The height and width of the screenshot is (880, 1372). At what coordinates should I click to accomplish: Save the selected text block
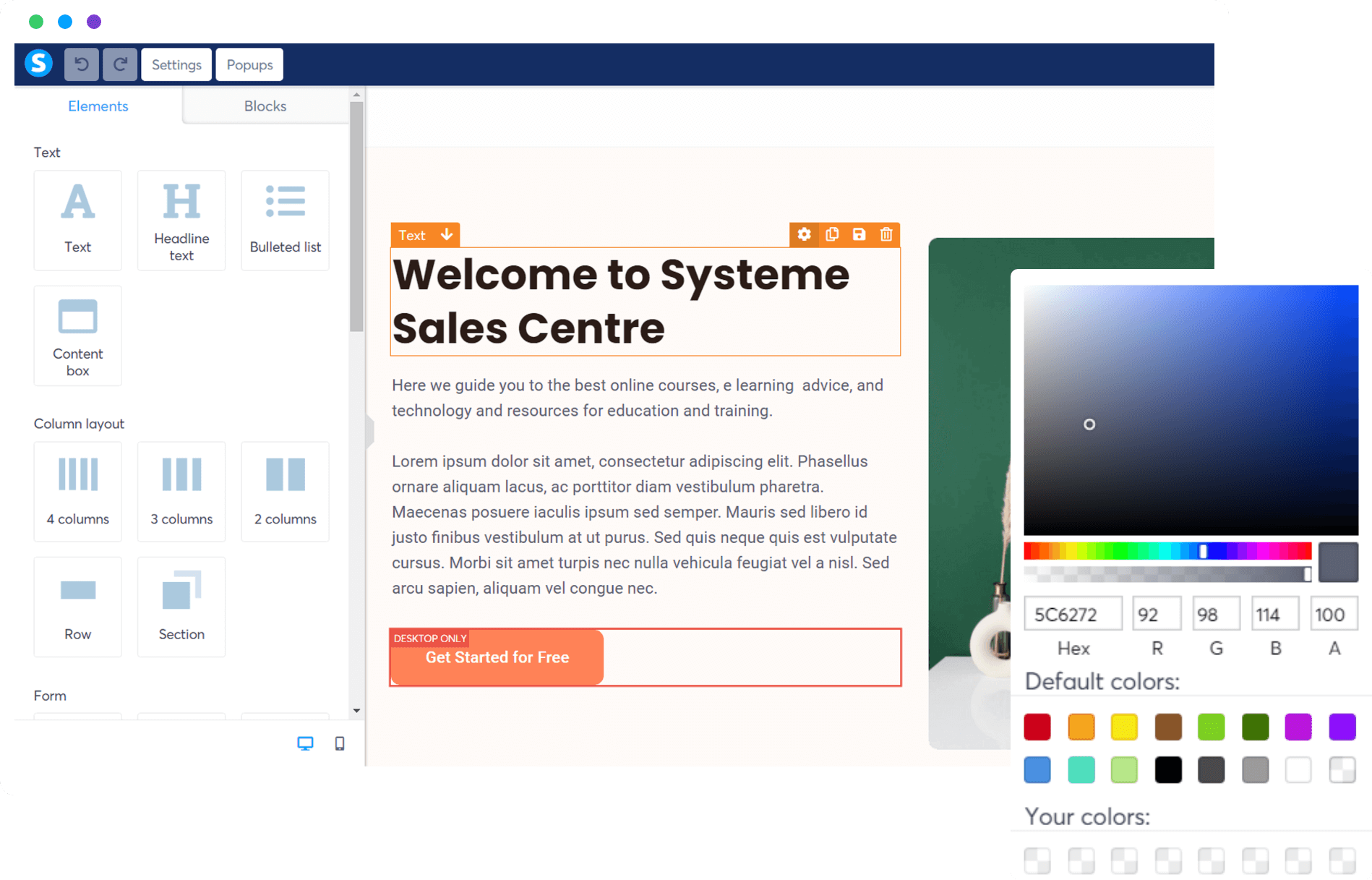point(859,234)
